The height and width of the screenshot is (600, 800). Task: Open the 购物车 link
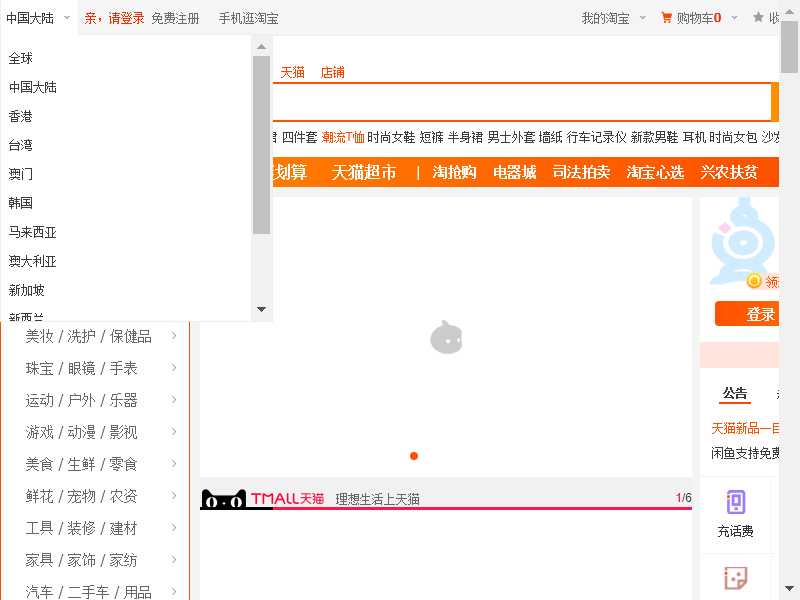[x=698, y=18]
